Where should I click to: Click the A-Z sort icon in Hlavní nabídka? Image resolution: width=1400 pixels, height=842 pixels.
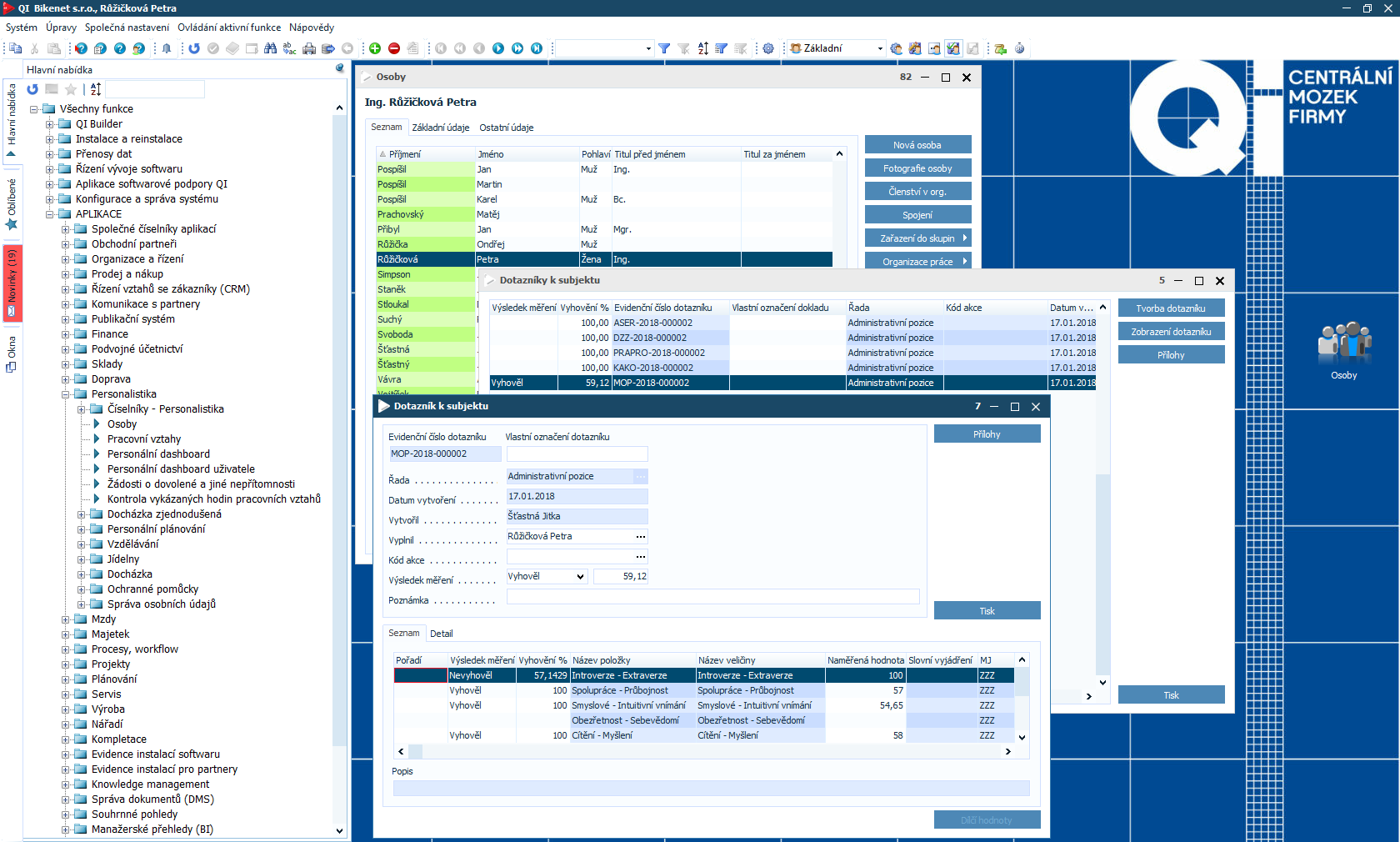coord(96,89)
